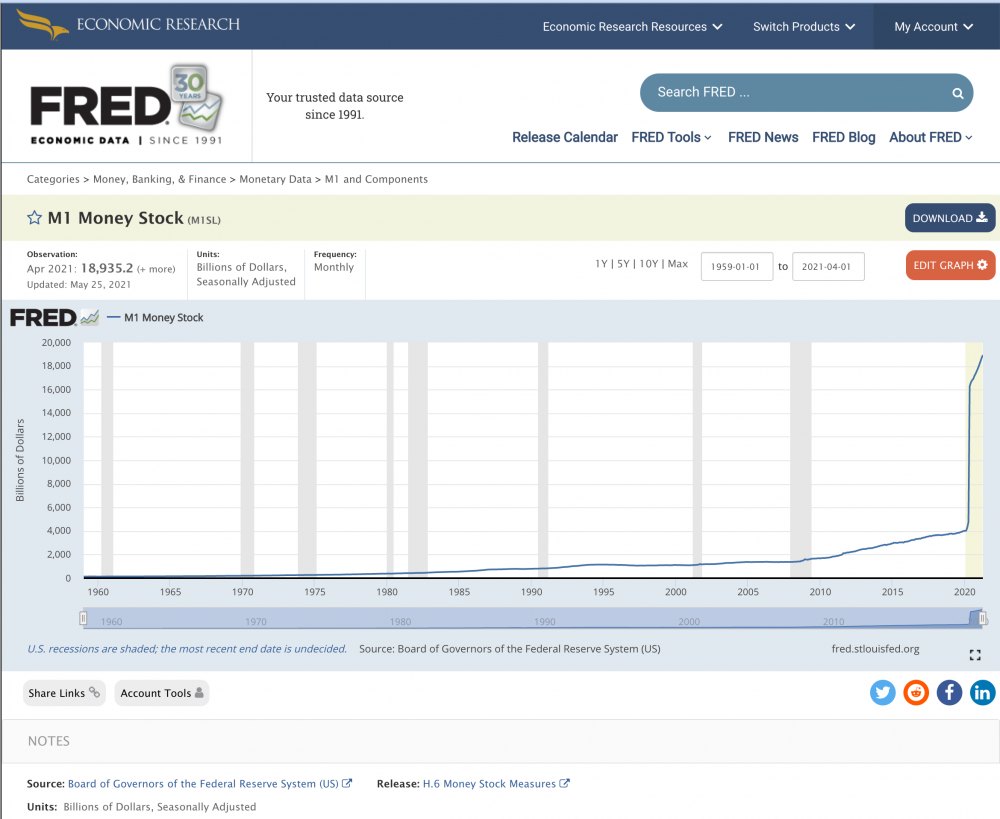Open H.6 Money Stock Measures release link
Viewport: 1000px width, 819px height.
point(496,783)
